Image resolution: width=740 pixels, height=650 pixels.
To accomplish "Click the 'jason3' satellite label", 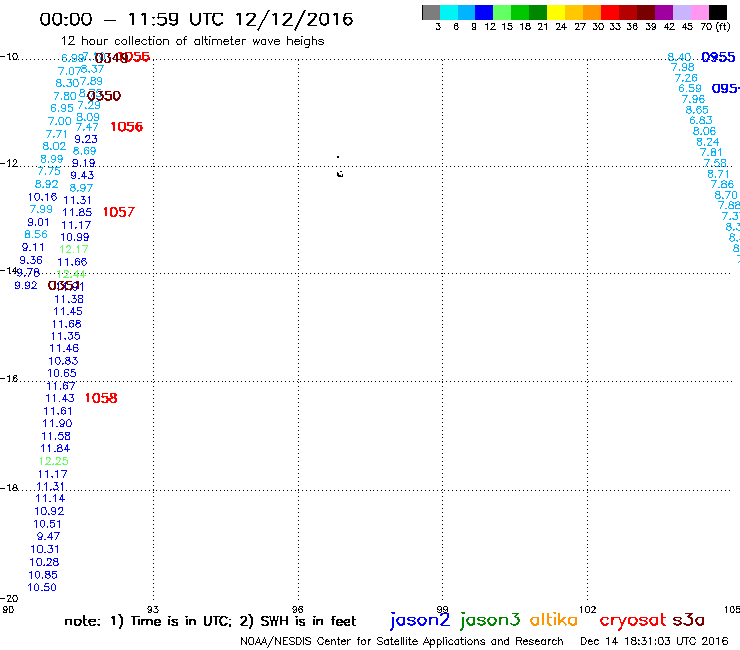I will [x=490, y=620].
